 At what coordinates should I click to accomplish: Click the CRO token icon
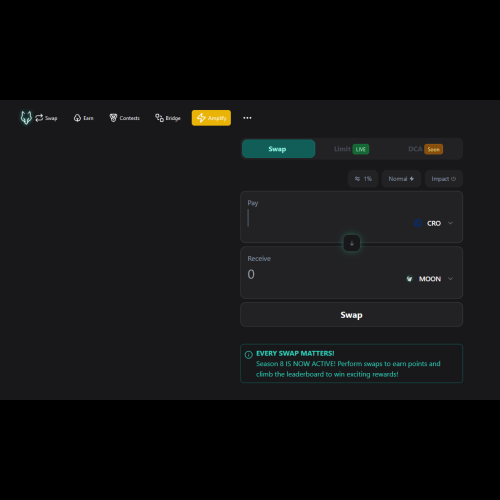click(418, 223)
